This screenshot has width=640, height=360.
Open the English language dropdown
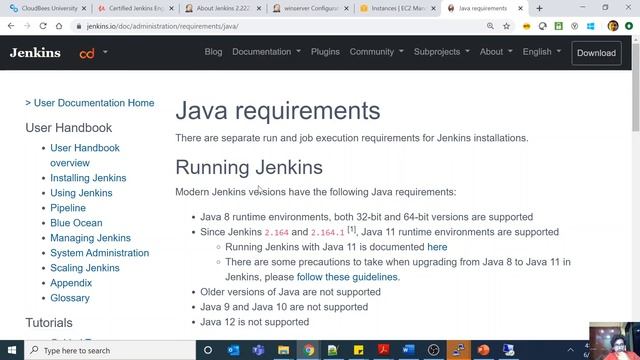(542, 52)
